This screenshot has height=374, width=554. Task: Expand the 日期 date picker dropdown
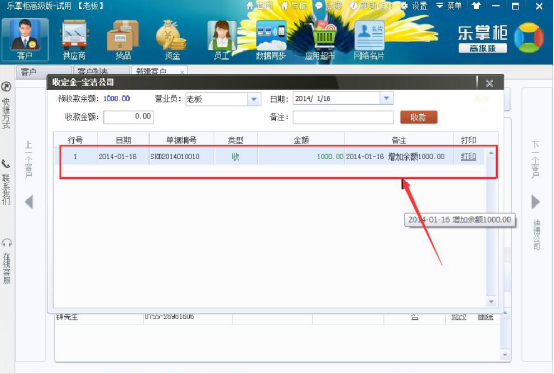[x=387, y=99]
